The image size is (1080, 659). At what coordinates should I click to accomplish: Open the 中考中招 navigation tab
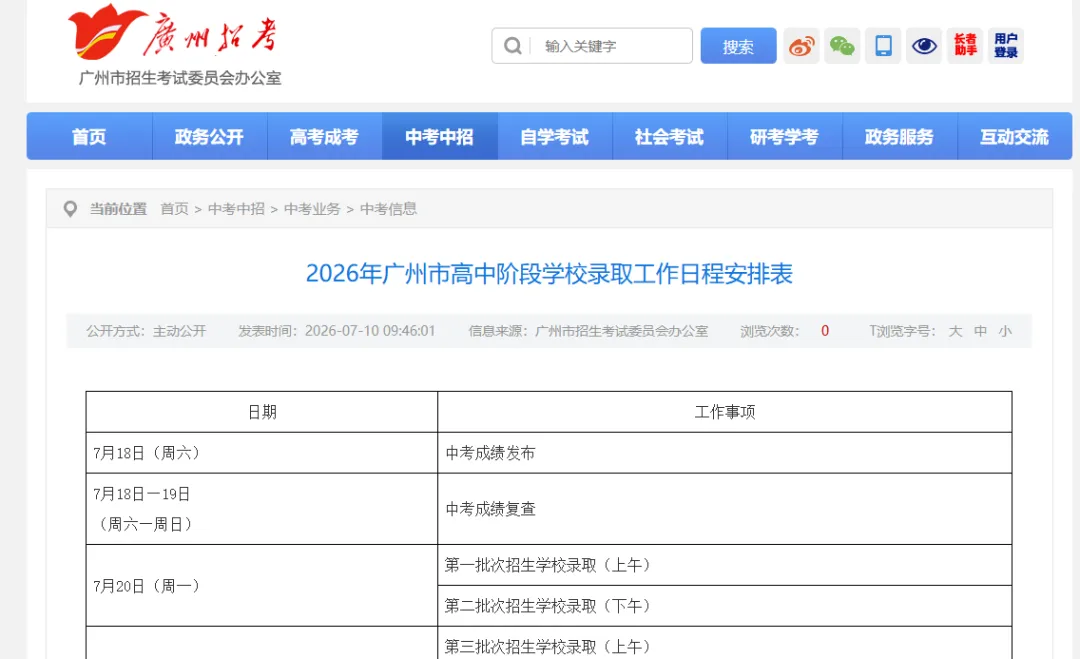point(439,136)
